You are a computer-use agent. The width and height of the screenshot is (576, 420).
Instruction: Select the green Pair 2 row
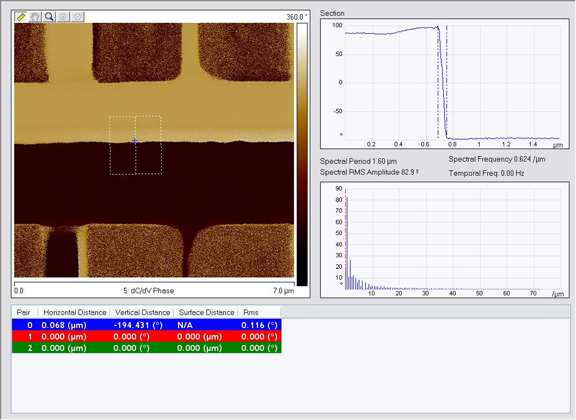147,348
